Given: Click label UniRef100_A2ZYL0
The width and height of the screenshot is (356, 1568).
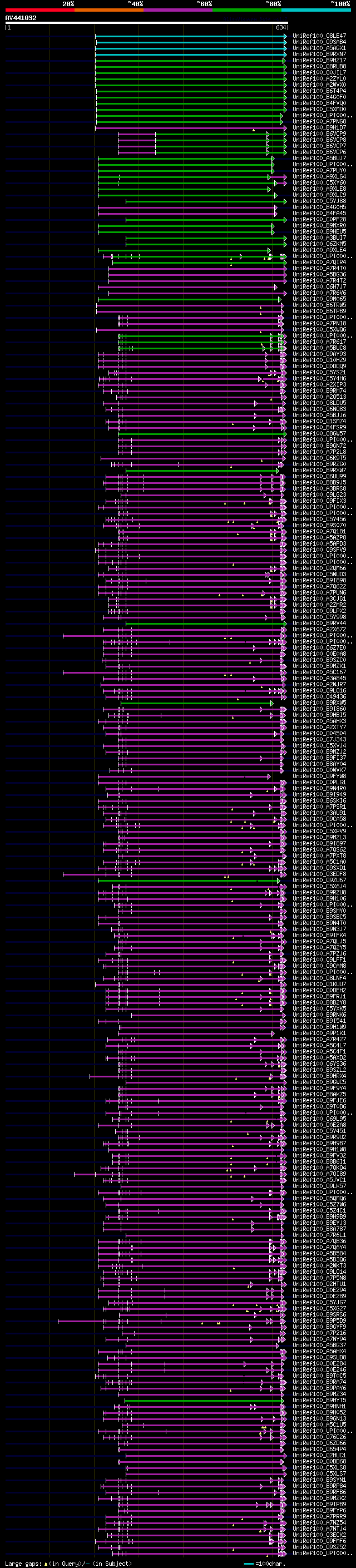Looking at the screenshot, I should coord(319,78).
